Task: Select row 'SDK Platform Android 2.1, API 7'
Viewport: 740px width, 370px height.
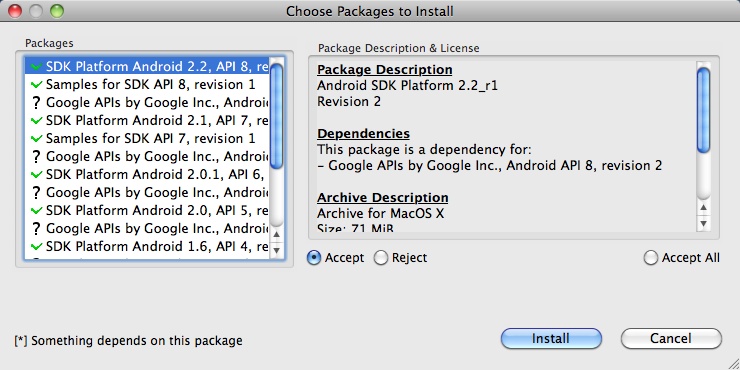Action: point(147,120)
